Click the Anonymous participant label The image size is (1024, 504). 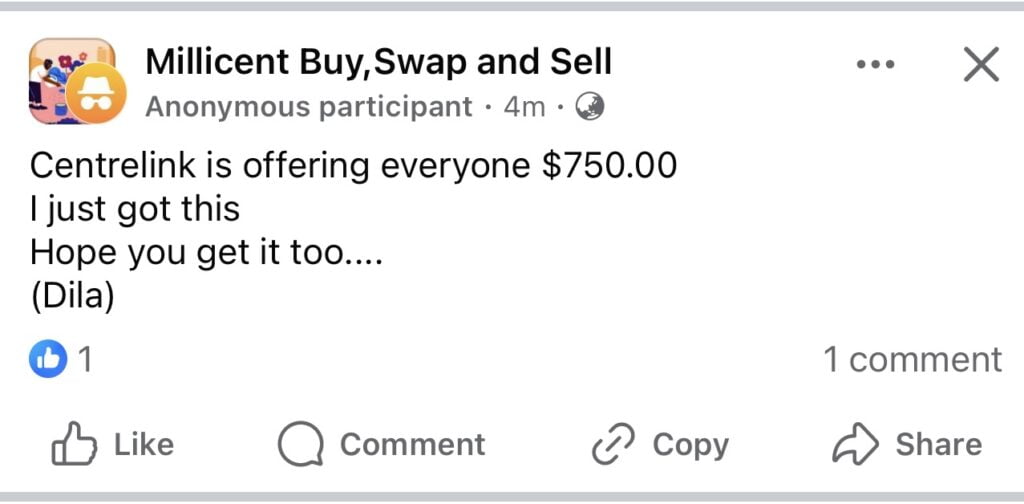308,106
